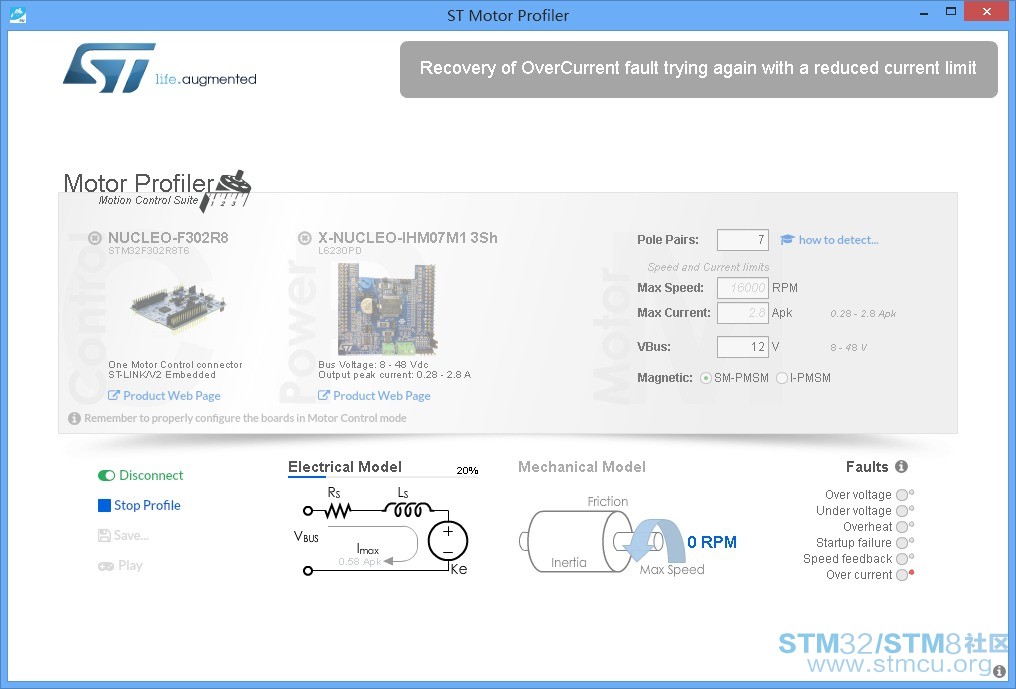Click the Faults info icon

click(x=901, y=466)
